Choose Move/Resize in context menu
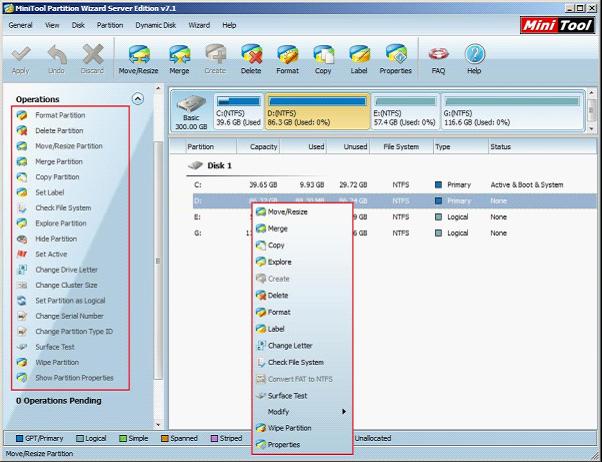Image resolution: width=602 pixels, height=462 pixels. pos(303,212)
